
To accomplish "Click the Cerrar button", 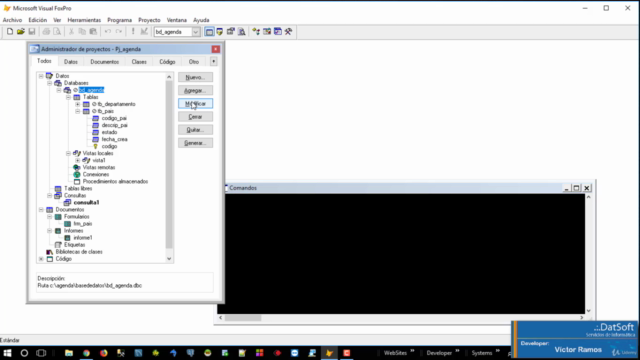I will pyautogui.click(x=196, y=117).
